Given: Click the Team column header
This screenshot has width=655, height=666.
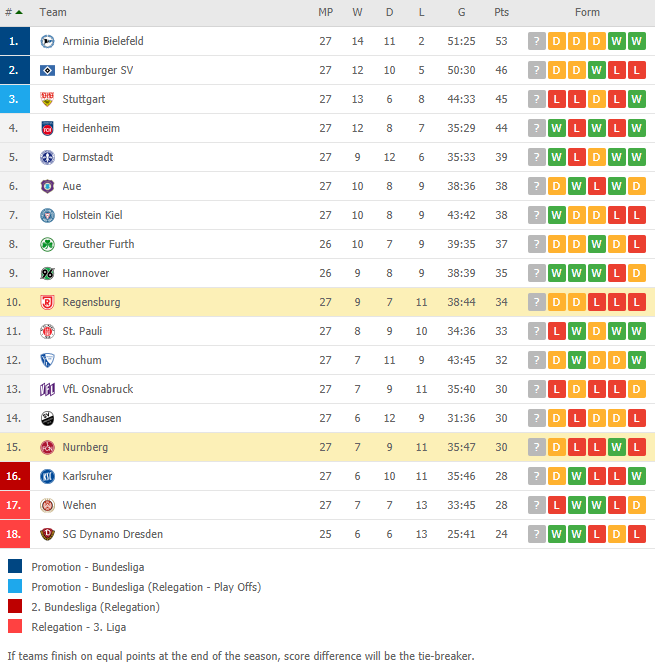Looking at the screenshot, I should click(53, 12).
